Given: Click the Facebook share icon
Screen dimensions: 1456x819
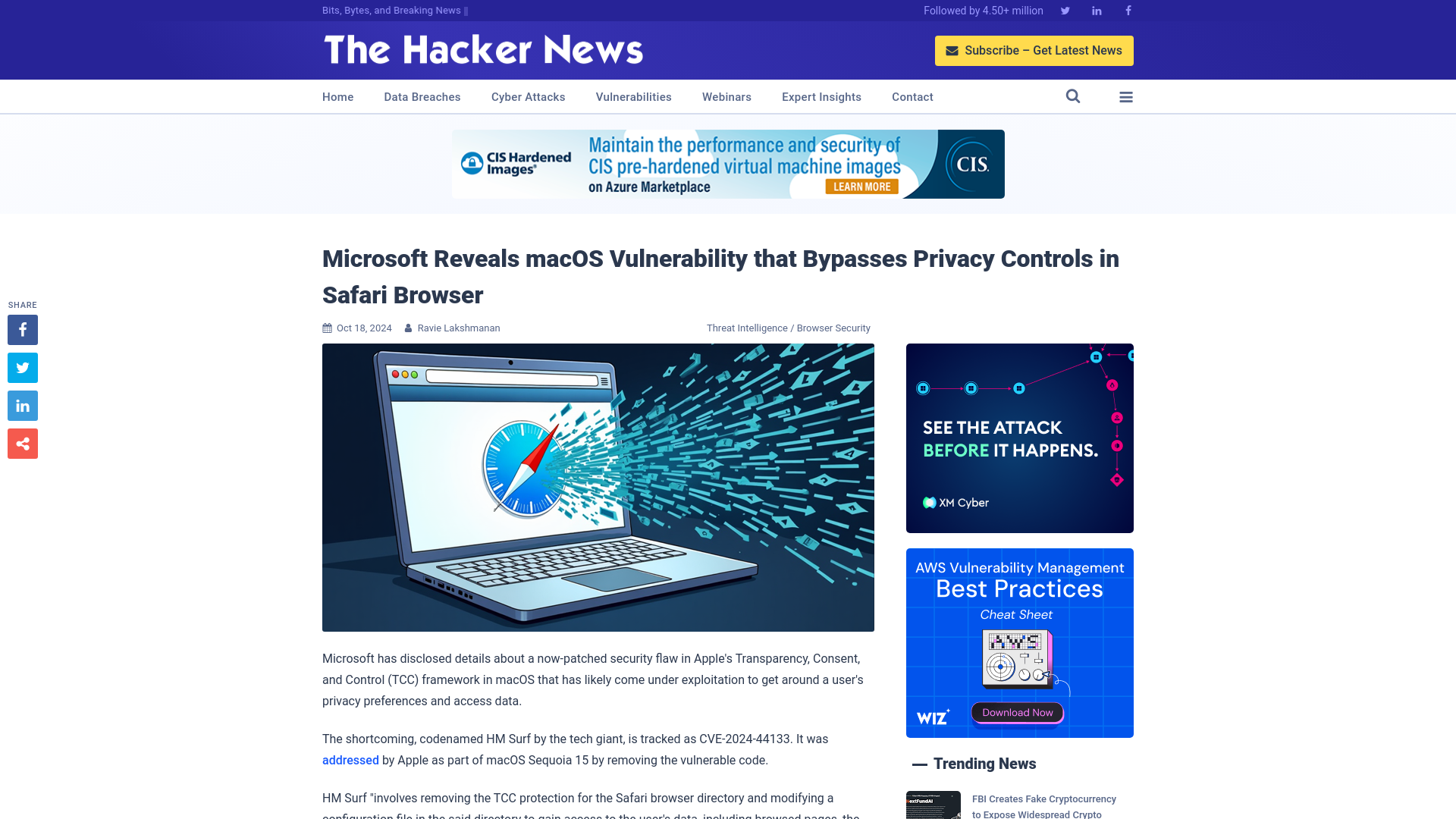Looking at the screenshot, I should coord(22,330).
